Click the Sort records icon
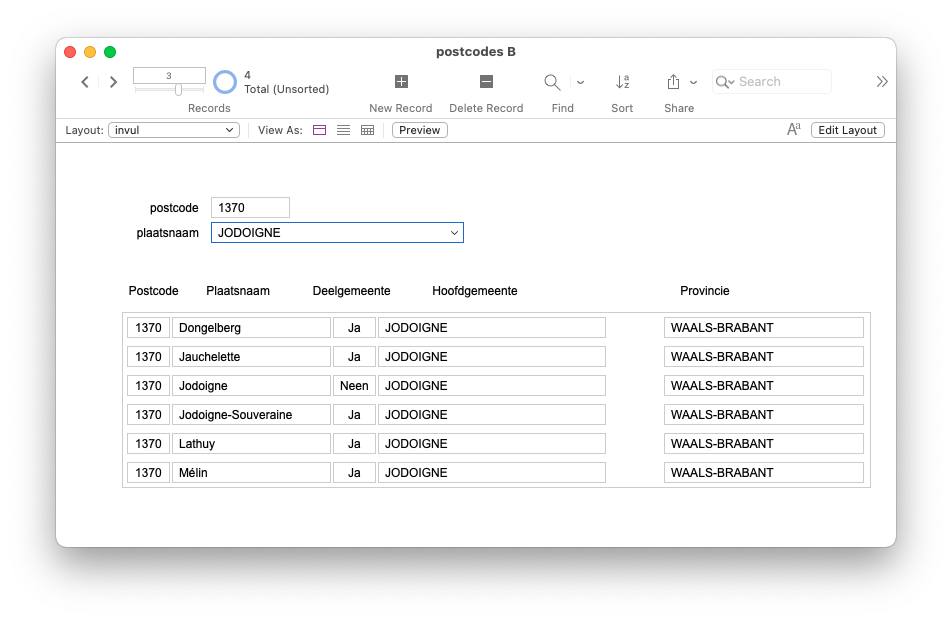The height and width of the screenshot is (621, 952). coord(622,82)
